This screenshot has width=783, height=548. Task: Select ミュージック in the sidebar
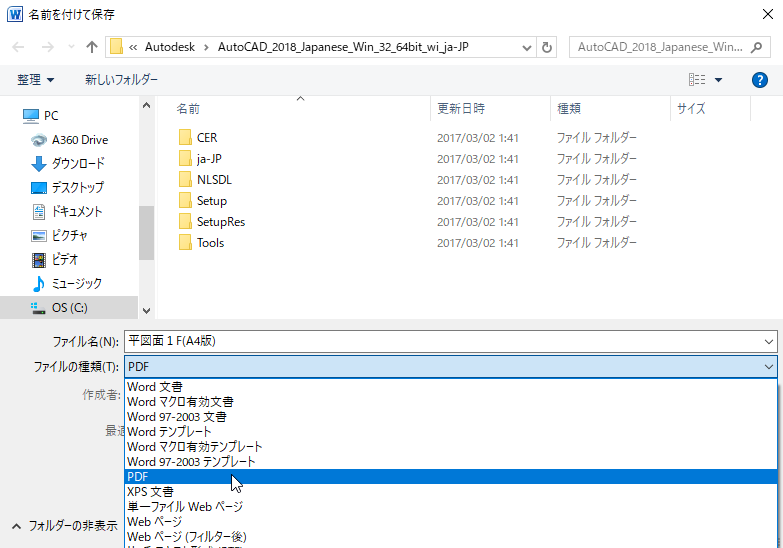(67, 284)
